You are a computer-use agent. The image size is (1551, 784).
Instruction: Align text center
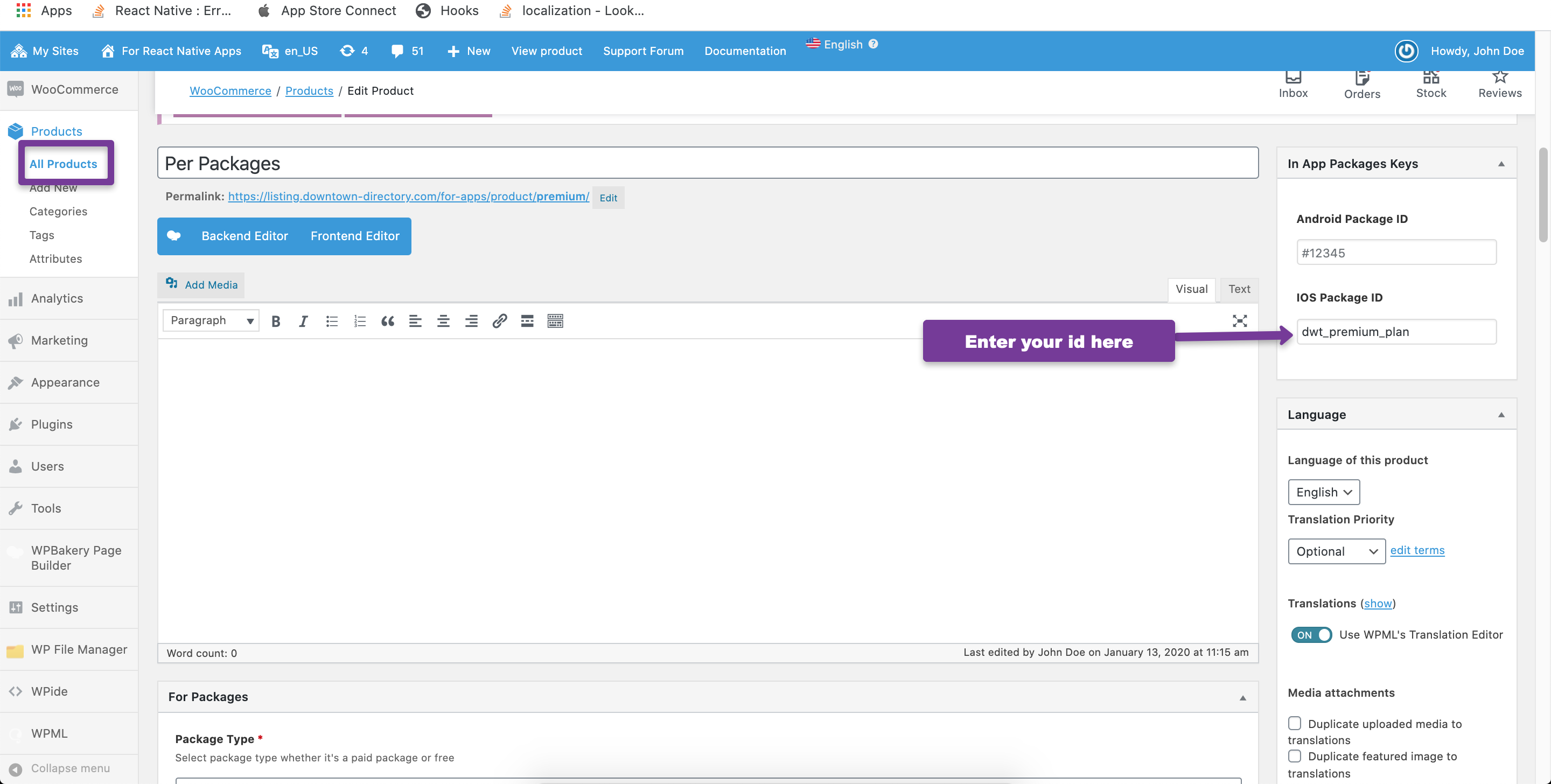443,321
